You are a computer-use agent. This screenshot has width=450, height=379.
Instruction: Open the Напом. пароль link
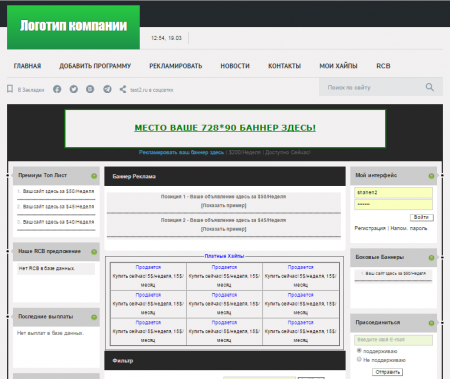click(409, 228)
